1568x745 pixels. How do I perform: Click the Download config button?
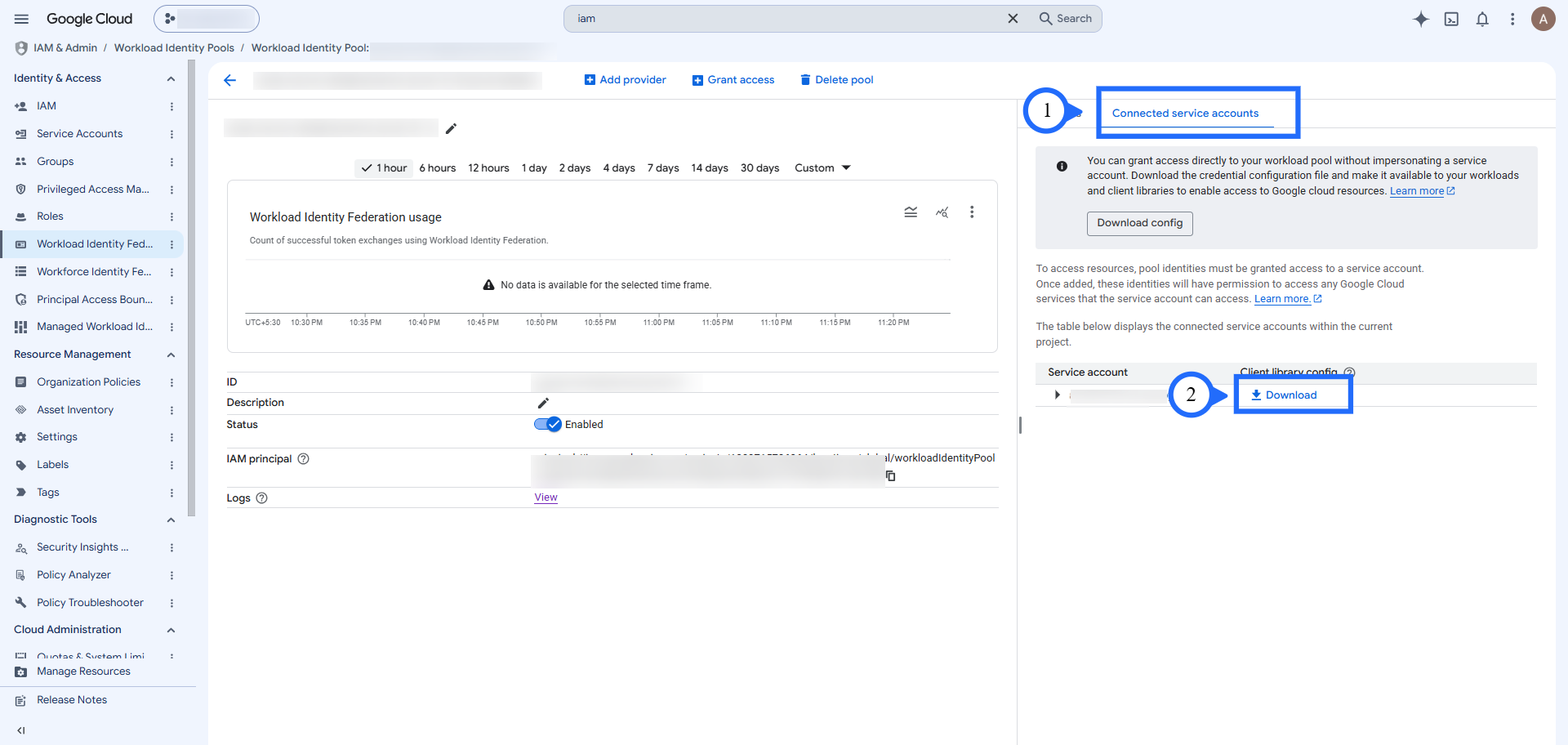point(1139,223)
